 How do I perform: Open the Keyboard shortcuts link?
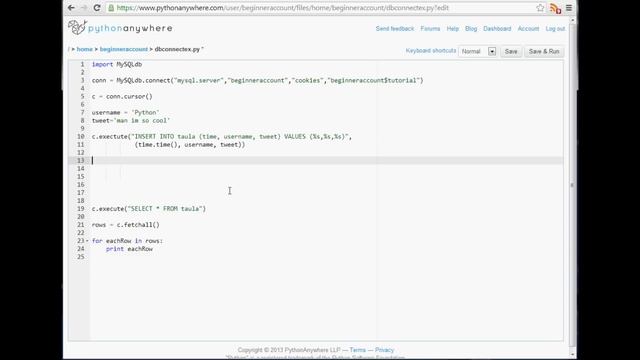coord(431,51)
